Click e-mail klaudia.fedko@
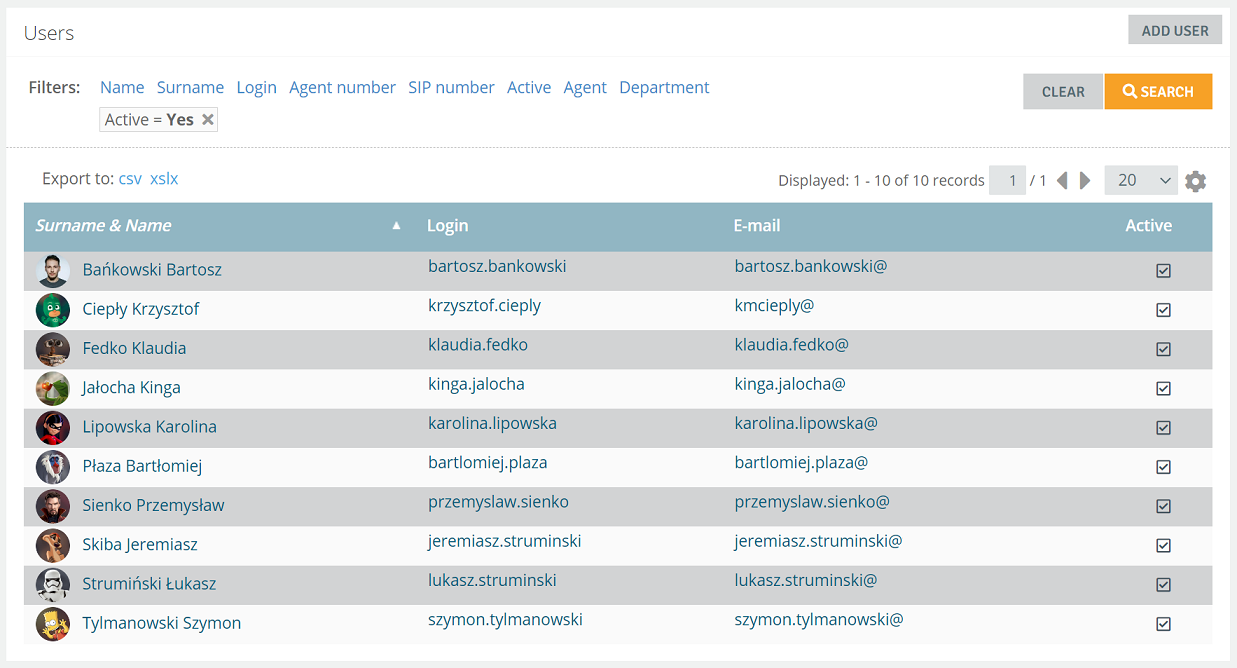Image resolution: width=1237 pixels, height=668 pixels. coord(791,345)
